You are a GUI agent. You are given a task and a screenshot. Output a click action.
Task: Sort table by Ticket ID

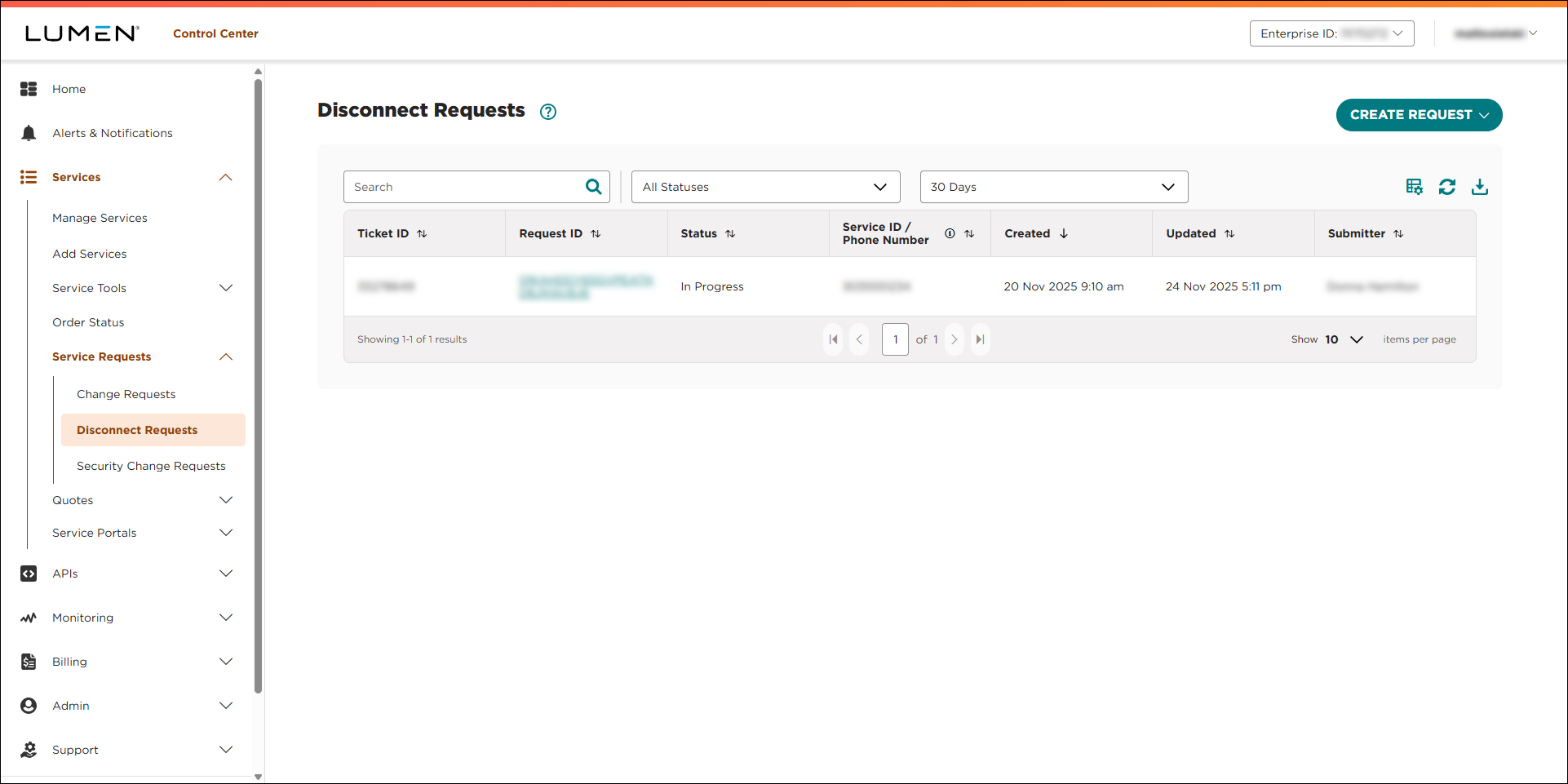click(422, 234)
